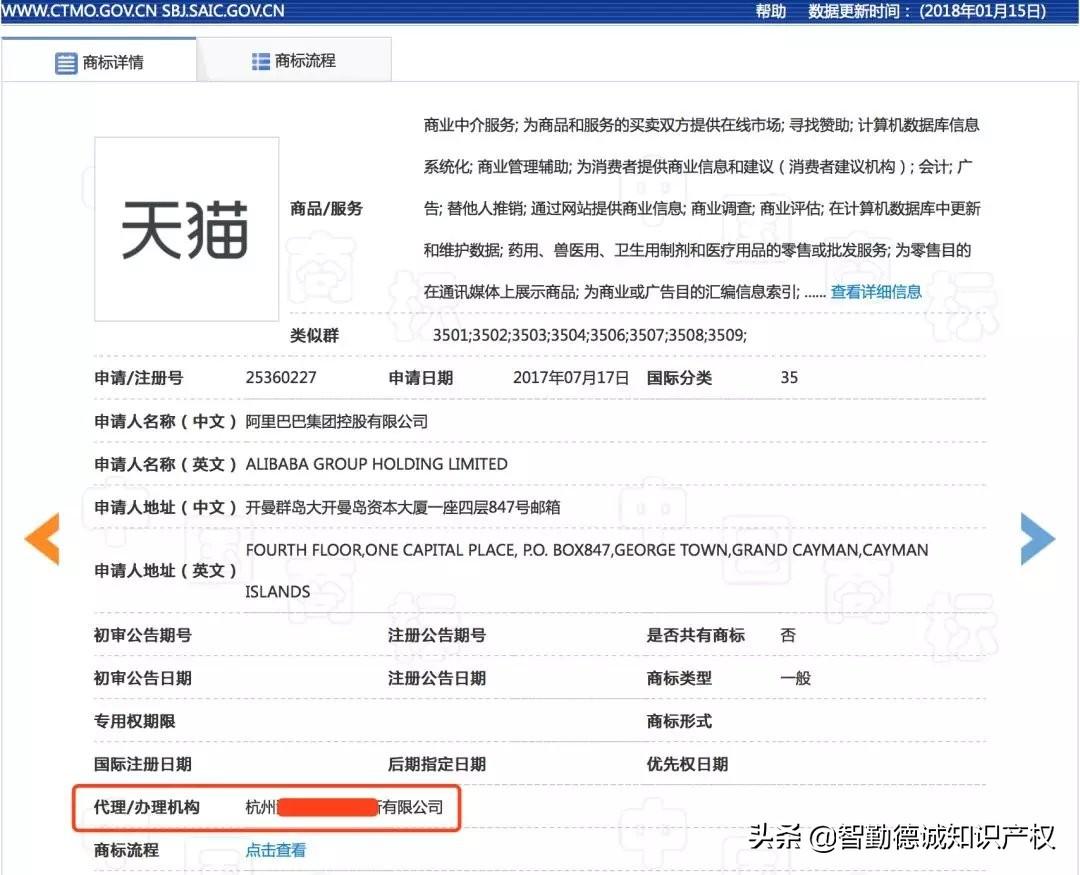Viewport: 1080px width, 875px height.
Task: Click the 代理/办理机构 label
Action: click(147, 807)
